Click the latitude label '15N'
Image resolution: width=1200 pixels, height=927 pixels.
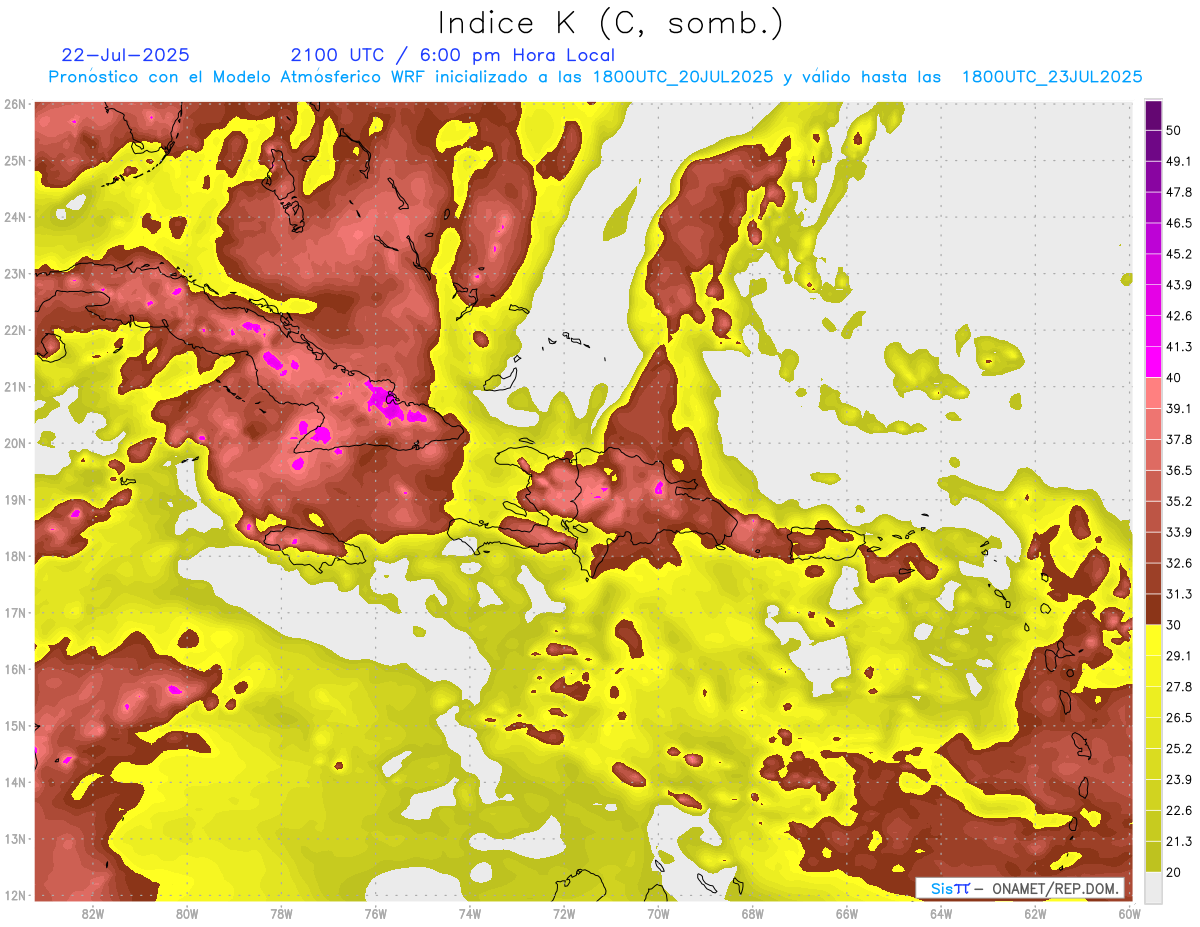coord(15,726)
